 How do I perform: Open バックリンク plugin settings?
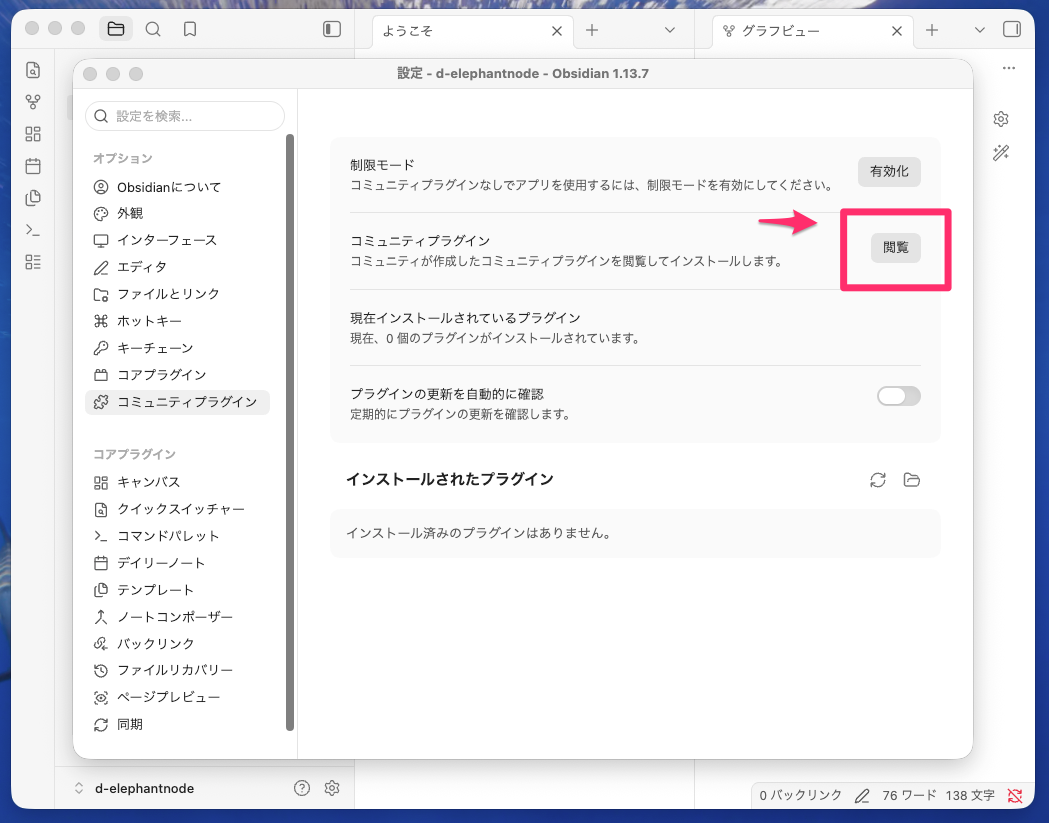click(177, 644)
